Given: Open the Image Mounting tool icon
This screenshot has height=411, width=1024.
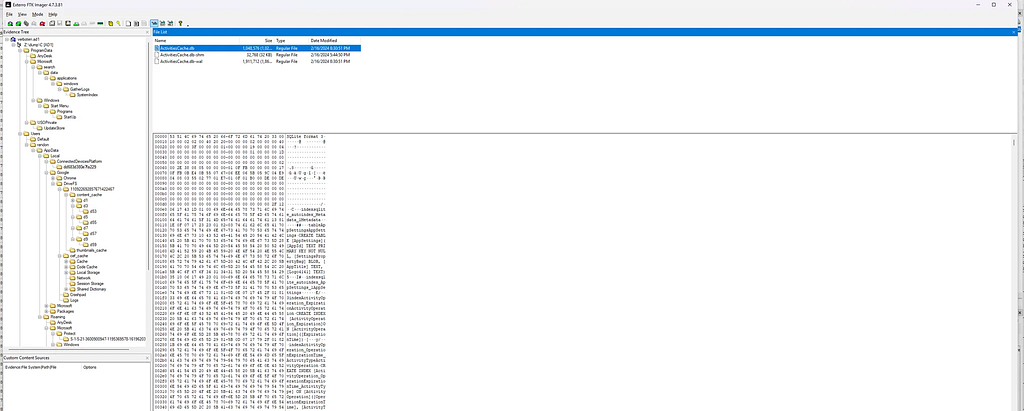Looking at the screenshot, I should click(x=26, y=24).
